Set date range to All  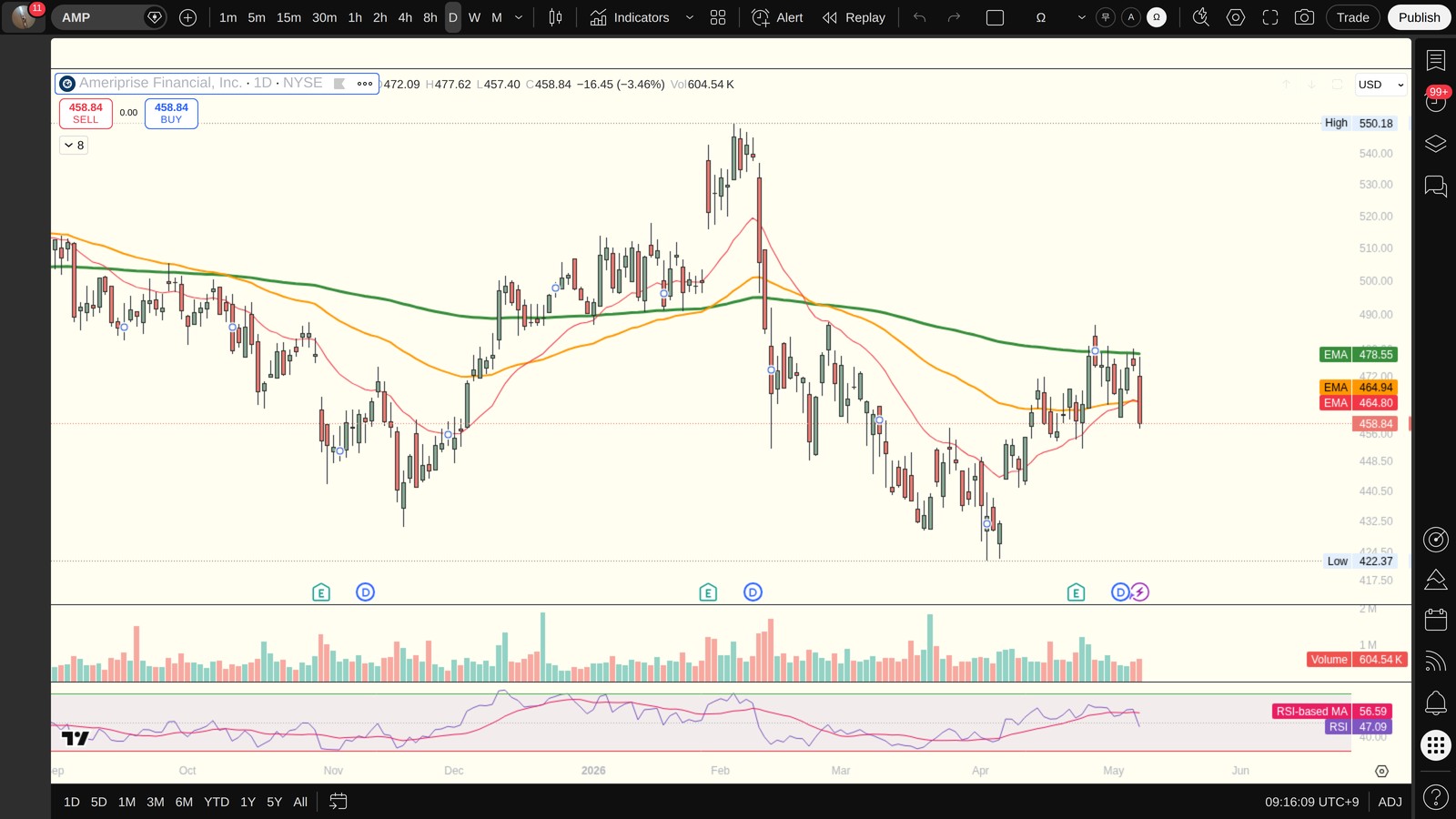click(x=300, y=802)
